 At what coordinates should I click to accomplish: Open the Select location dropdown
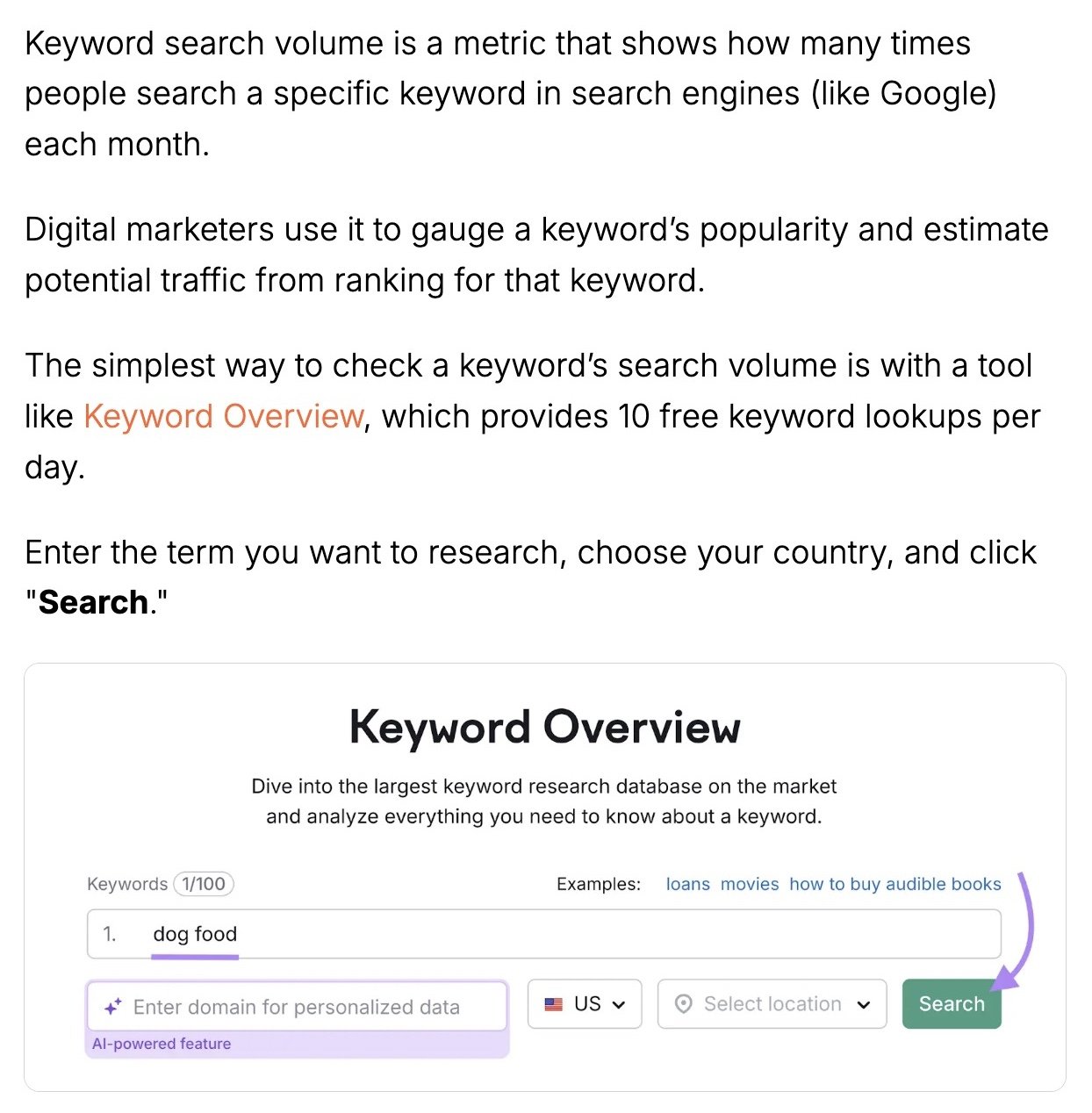772,1003
